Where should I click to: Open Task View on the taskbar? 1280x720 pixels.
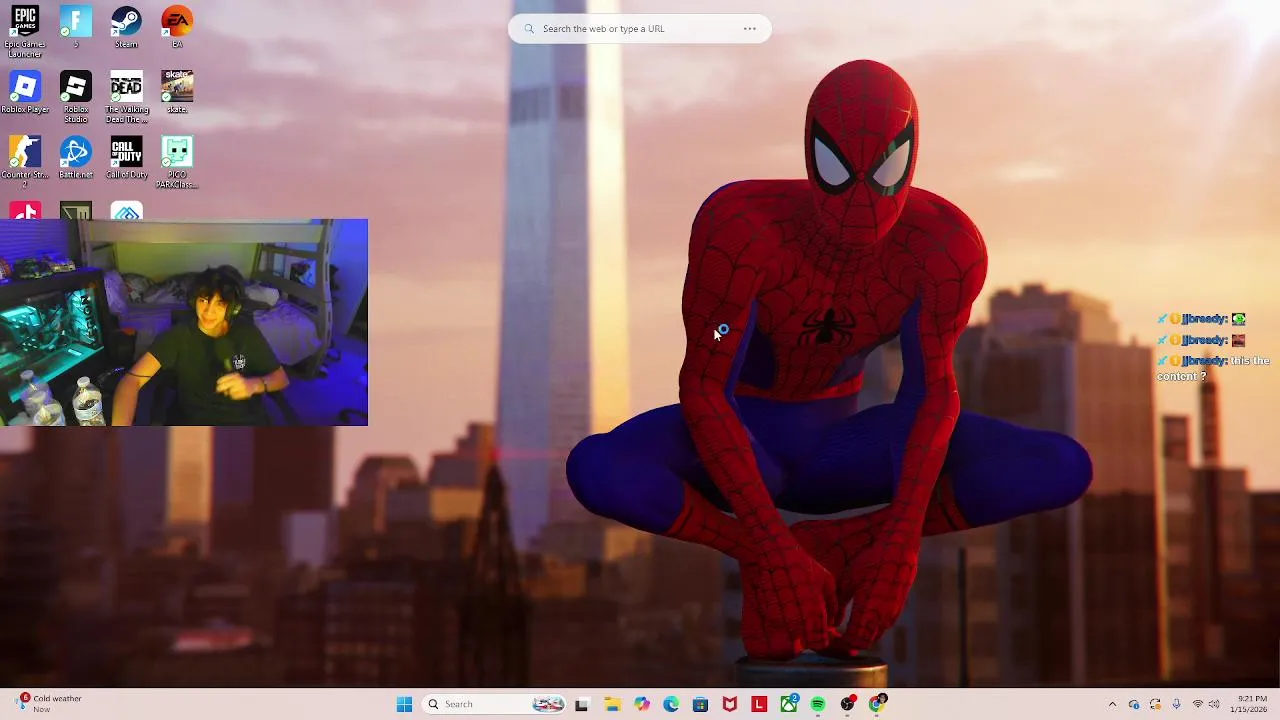pos(582,704)
